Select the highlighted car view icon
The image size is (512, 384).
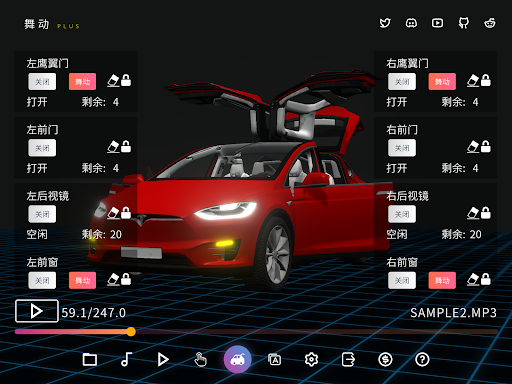click(x=237, y=359)
